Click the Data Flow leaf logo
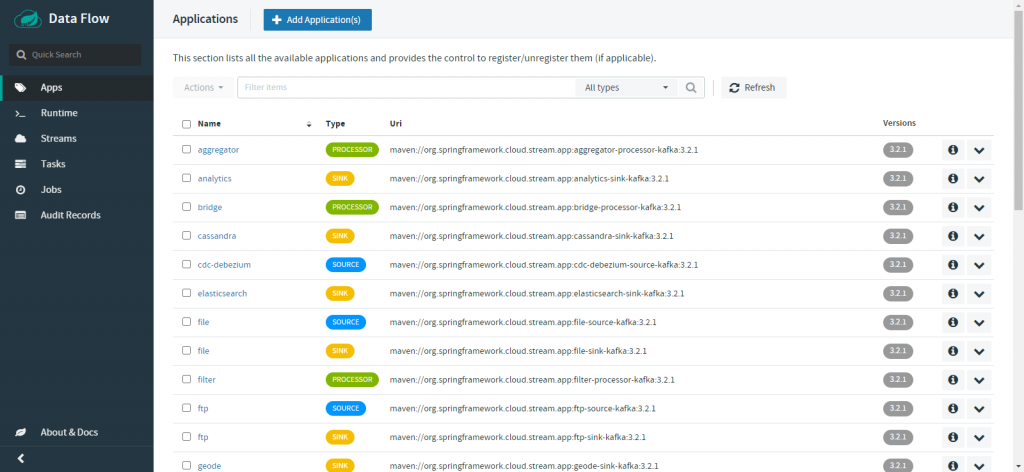Image resolution: width=1024 pixels, height=472 pixels. click(x=28, y=18)
